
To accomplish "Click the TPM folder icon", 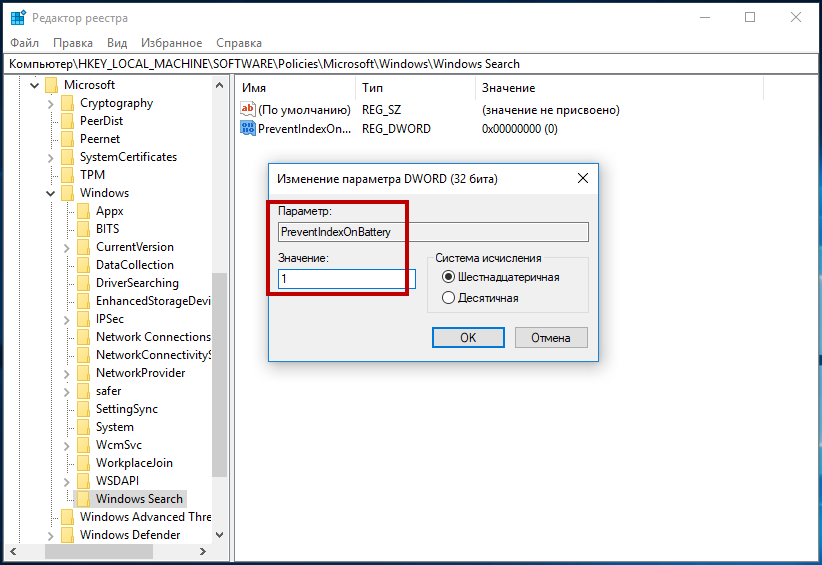I will pyautogui.click(x=68, y=175).
